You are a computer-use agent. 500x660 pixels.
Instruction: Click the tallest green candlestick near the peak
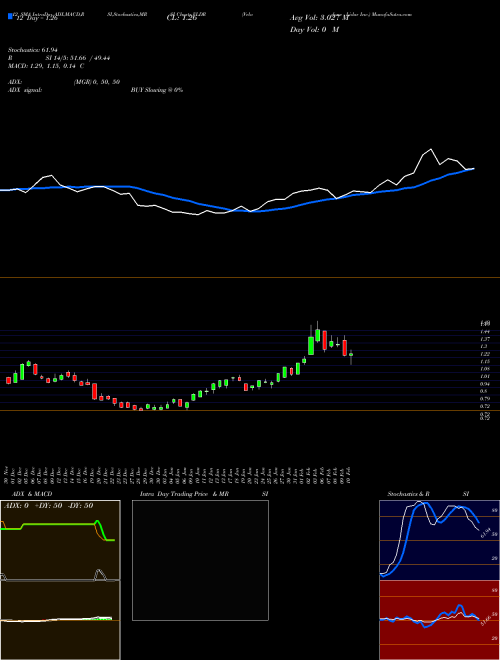(311, 346)
